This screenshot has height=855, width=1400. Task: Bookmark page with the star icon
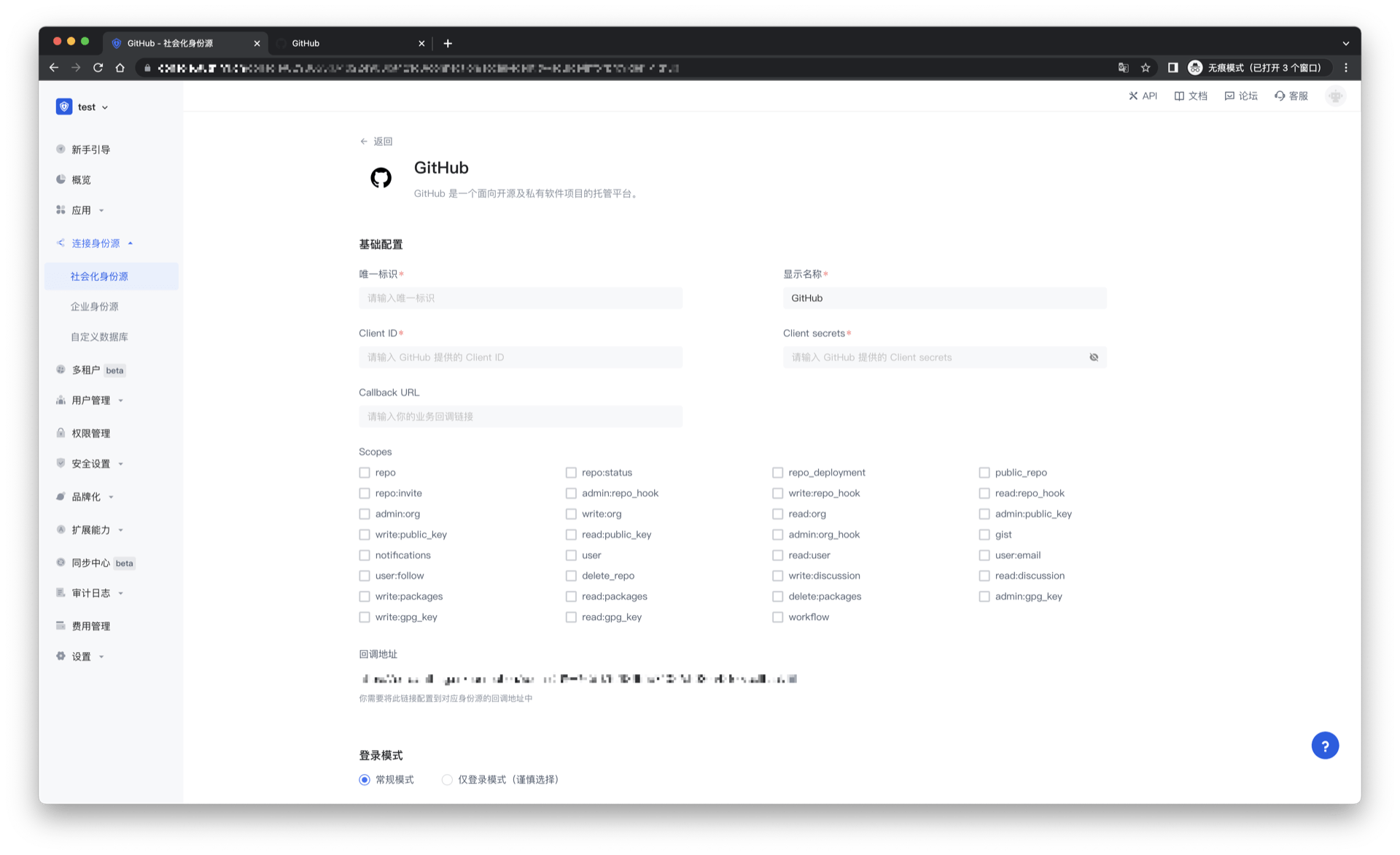pyautogui.click(x=1146, y=68)
